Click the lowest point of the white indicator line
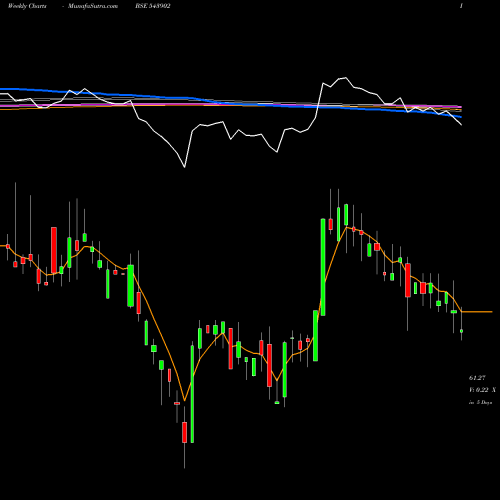 pos(184,166)
